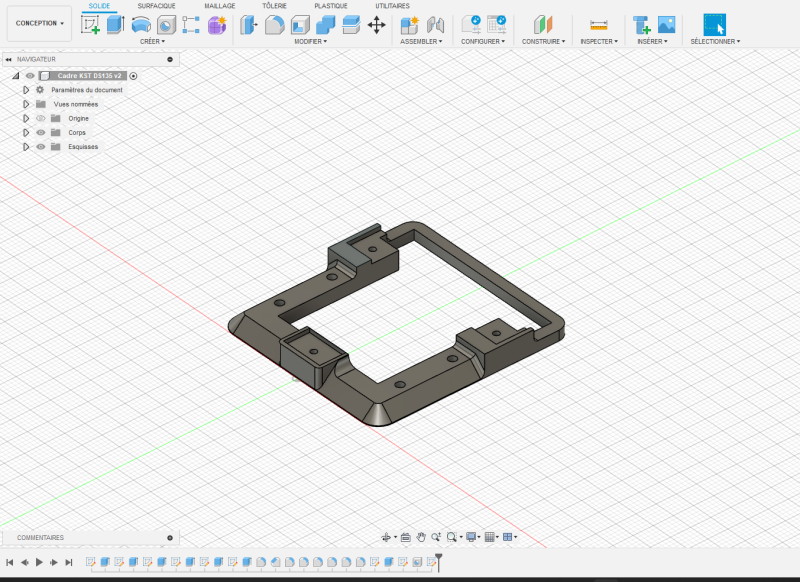Switch to the TÔLERIE tab
Viewport: 800px width, 582px height.
pos(274,6)
